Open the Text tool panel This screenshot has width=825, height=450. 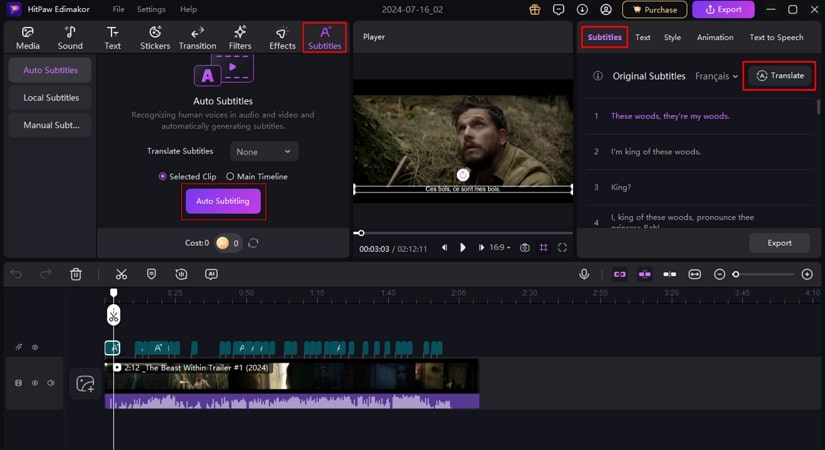112,38
